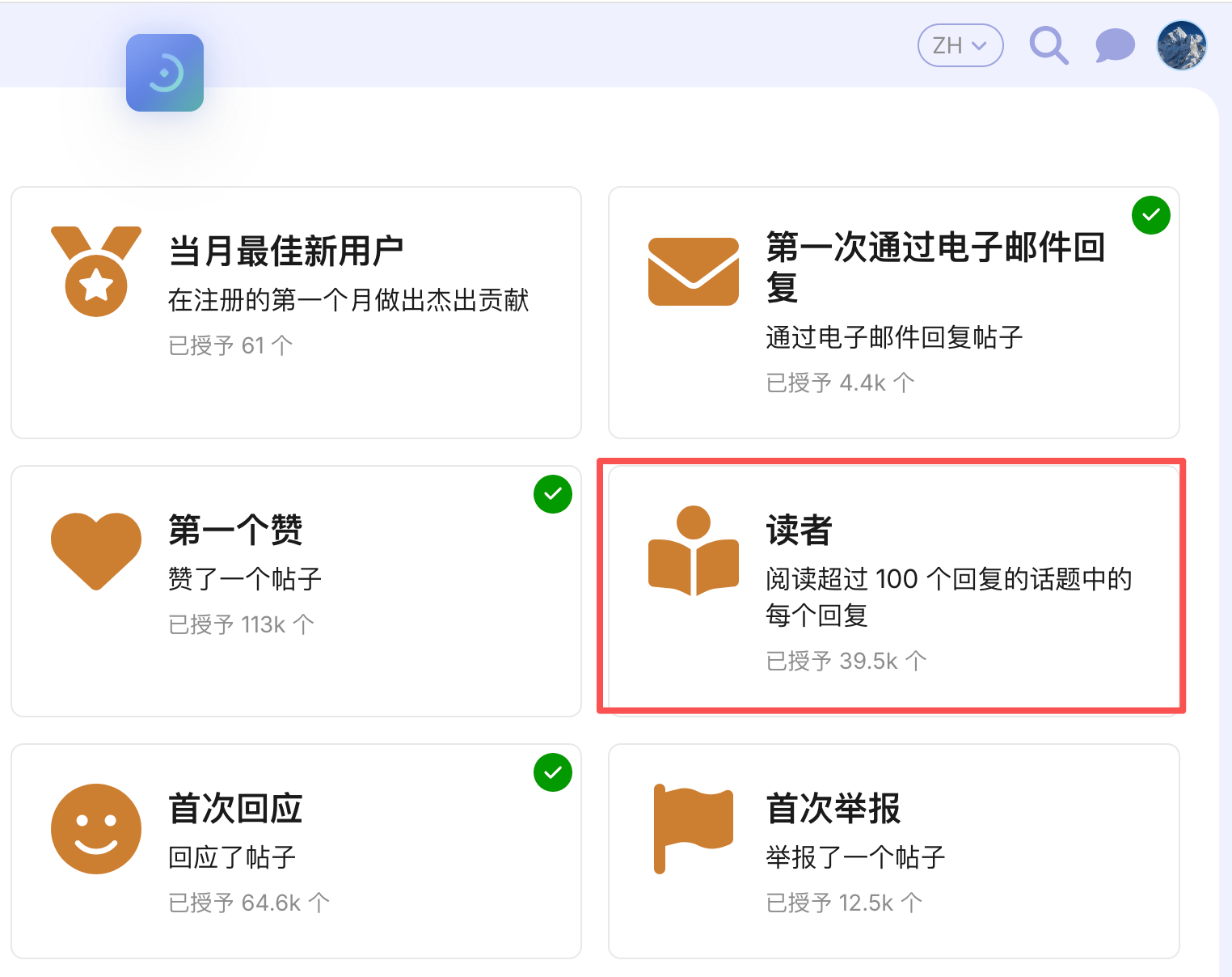Screen dimensions: 1232x977
Task: Open the user avatar menu
Action: [x=1182, y=45]
